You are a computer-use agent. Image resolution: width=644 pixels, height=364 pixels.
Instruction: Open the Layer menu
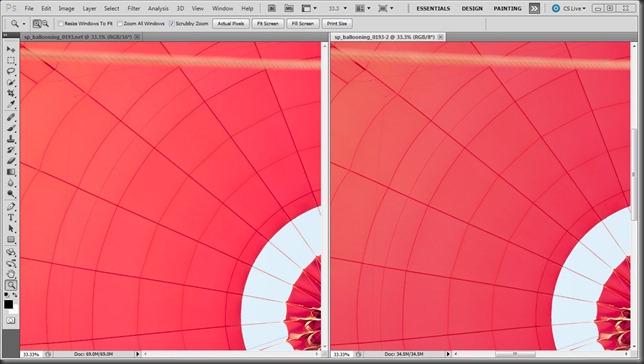click(89, 8)
